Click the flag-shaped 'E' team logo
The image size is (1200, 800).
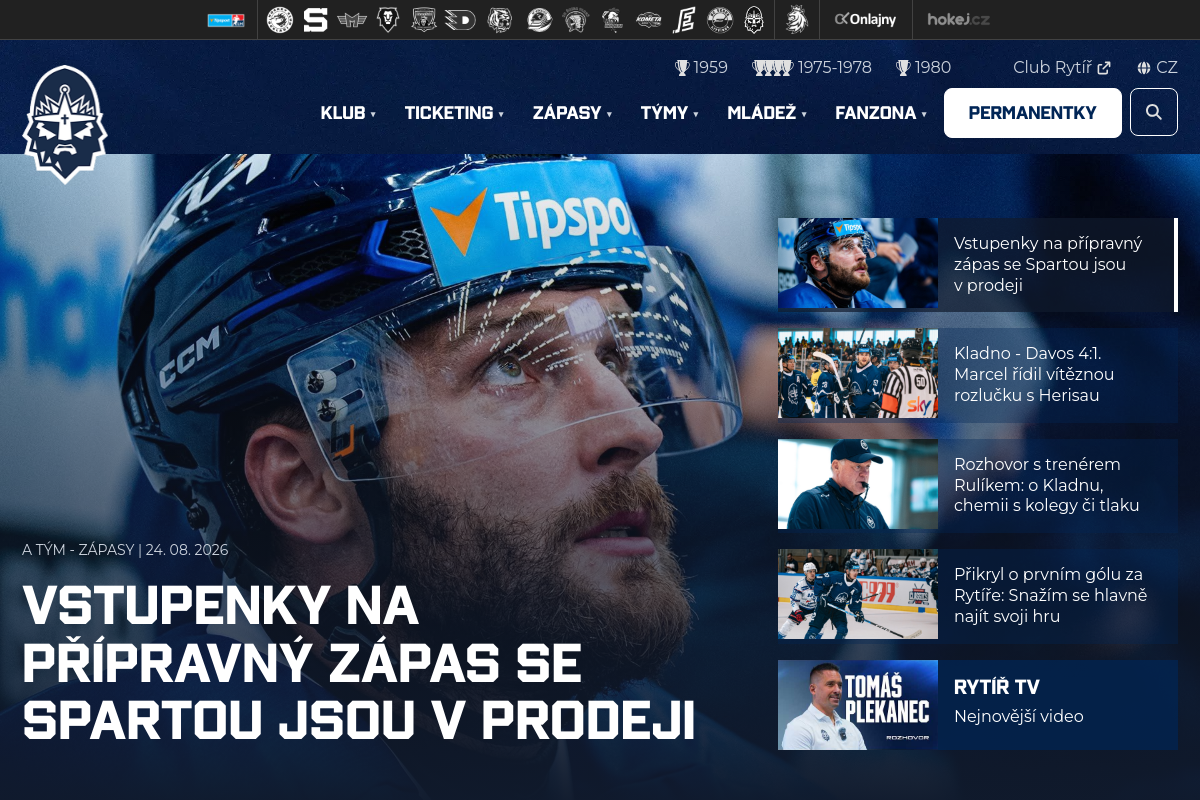pyautogui.click(x=684, y=19)
